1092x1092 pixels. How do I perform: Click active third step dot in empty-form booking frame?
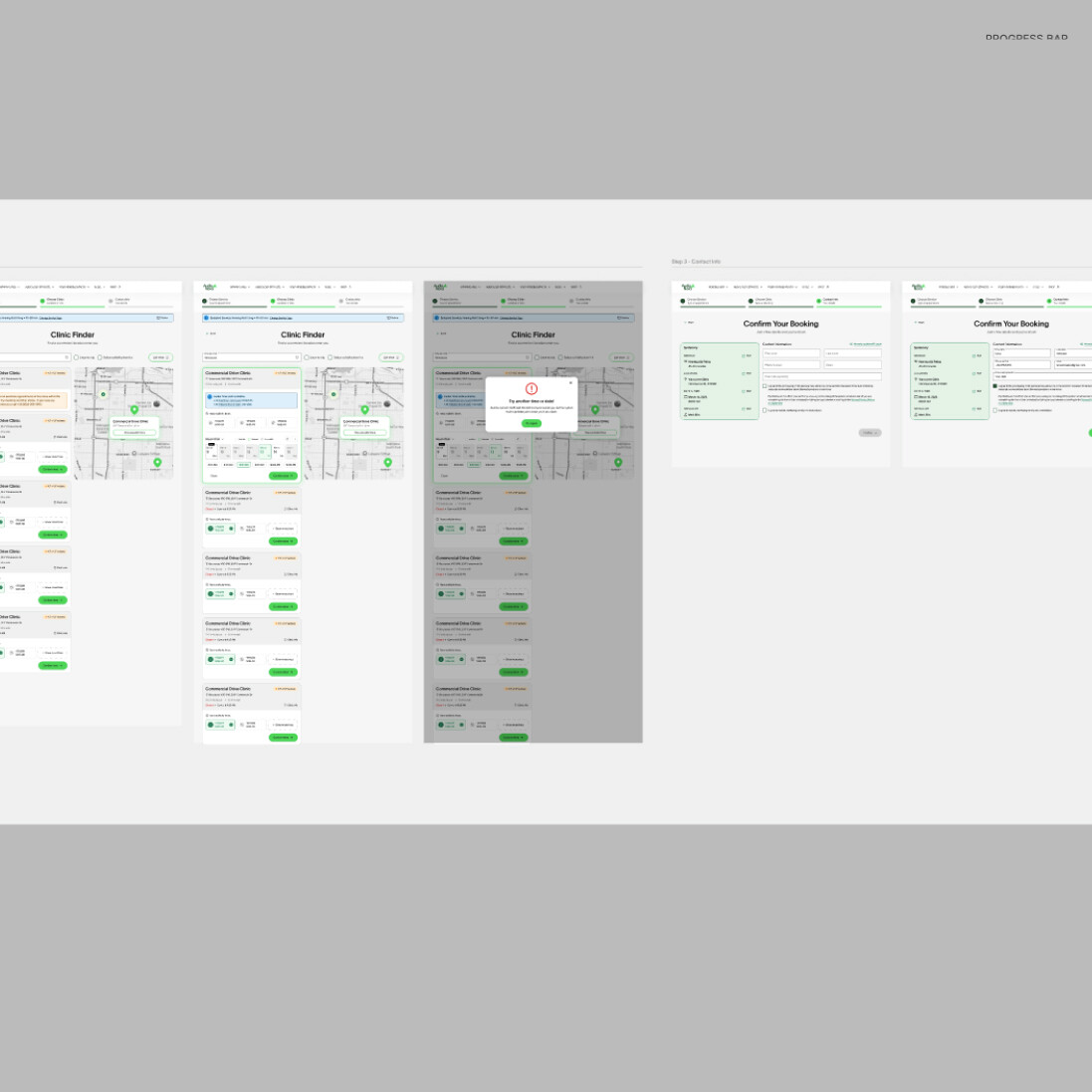point(819,302)
